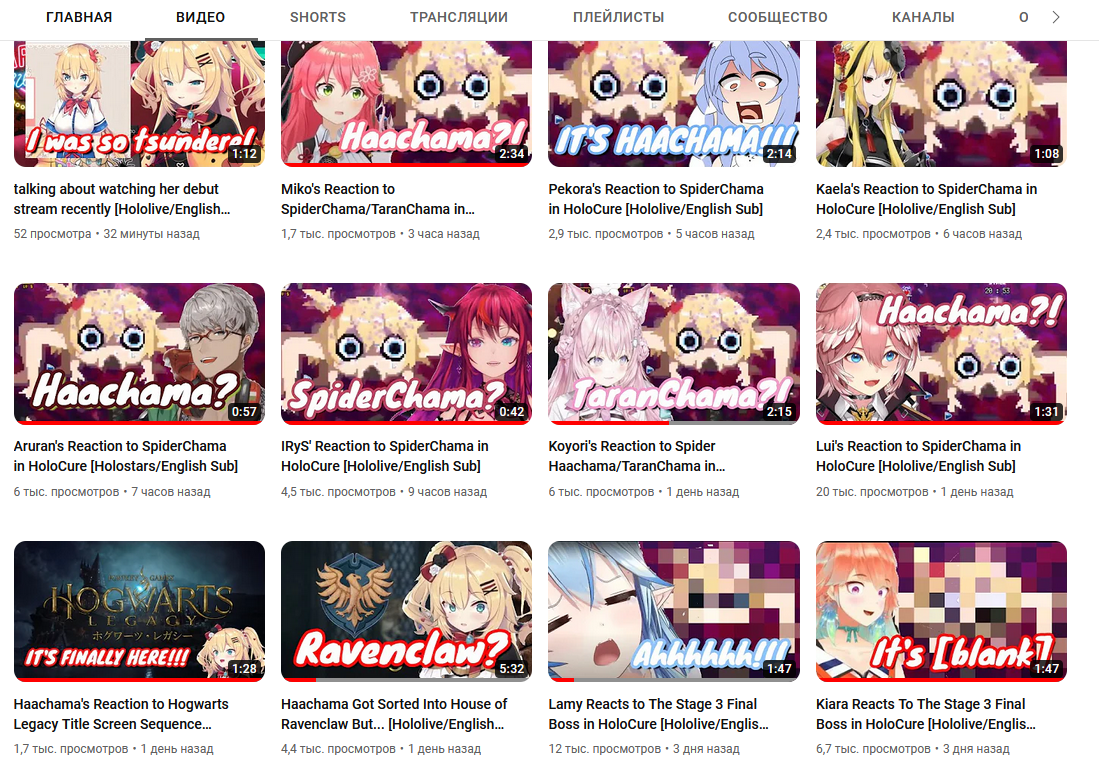Open Kiara's It's [blank] thumbnail

(x=941, y=611)
